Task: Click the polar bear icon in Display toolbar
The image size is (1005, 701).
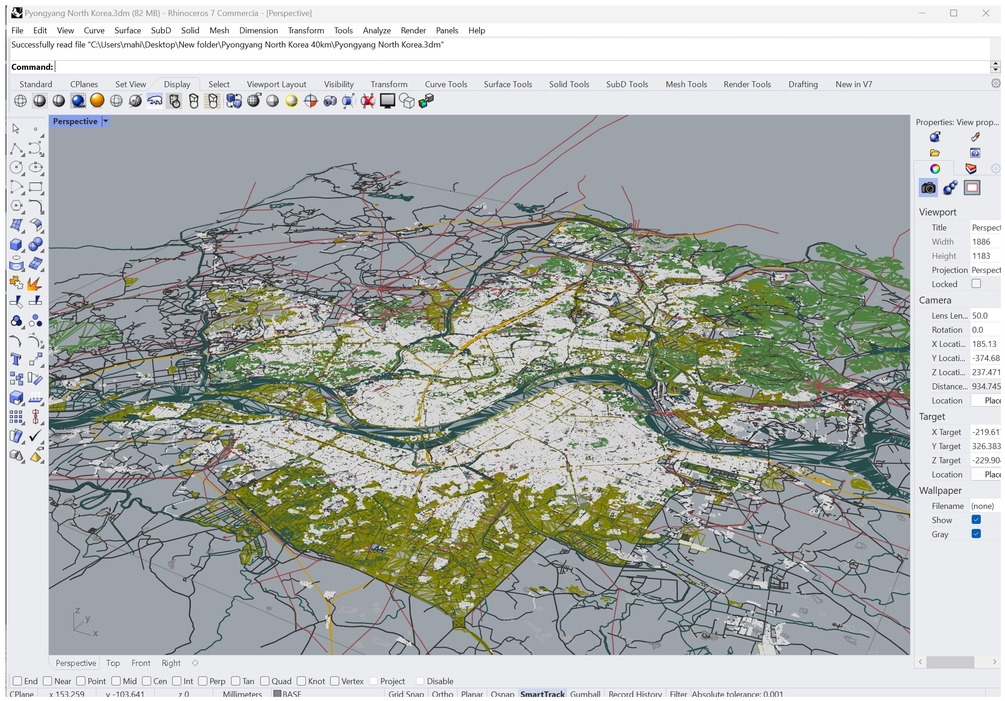Action: coord(155,101)
